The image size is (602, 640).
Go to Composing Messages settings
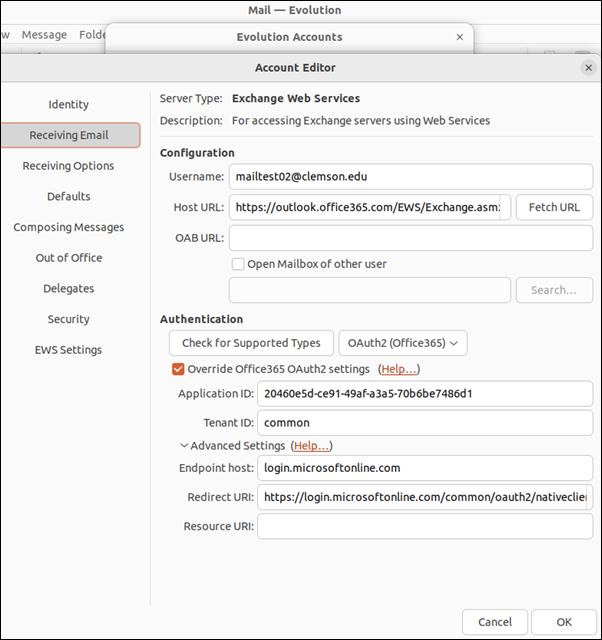coord(69,227)
